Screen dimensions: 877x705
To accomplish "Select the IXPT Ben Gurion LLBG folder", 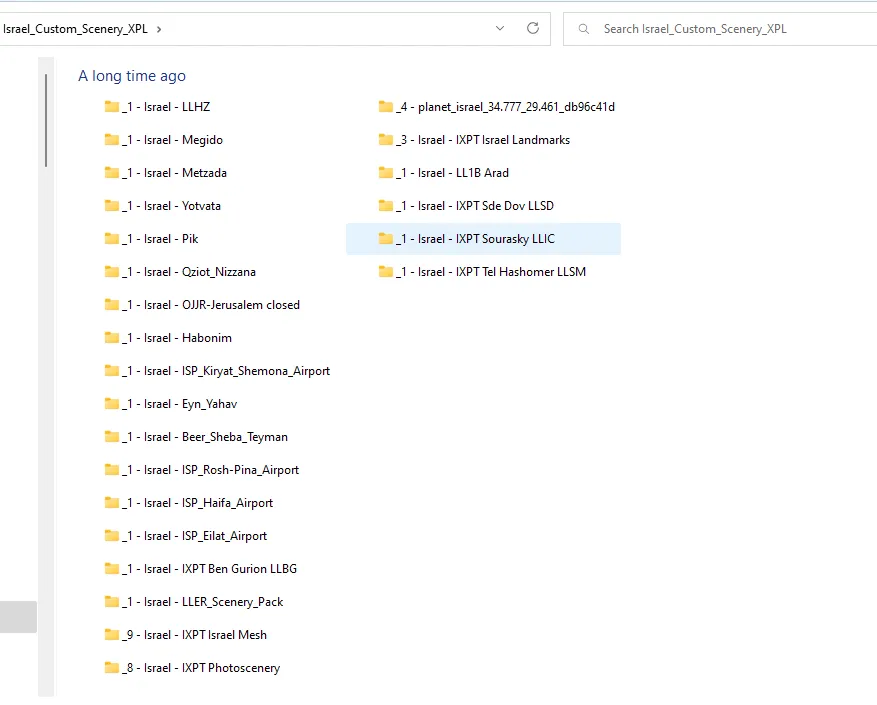I will [210, 569].
